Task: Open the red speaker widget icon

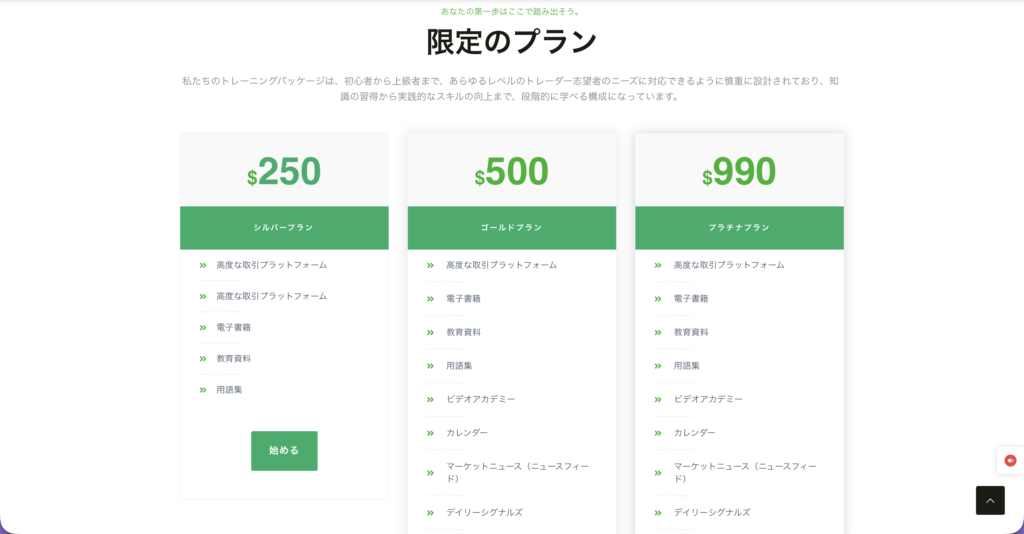Action: (1010, 460)
